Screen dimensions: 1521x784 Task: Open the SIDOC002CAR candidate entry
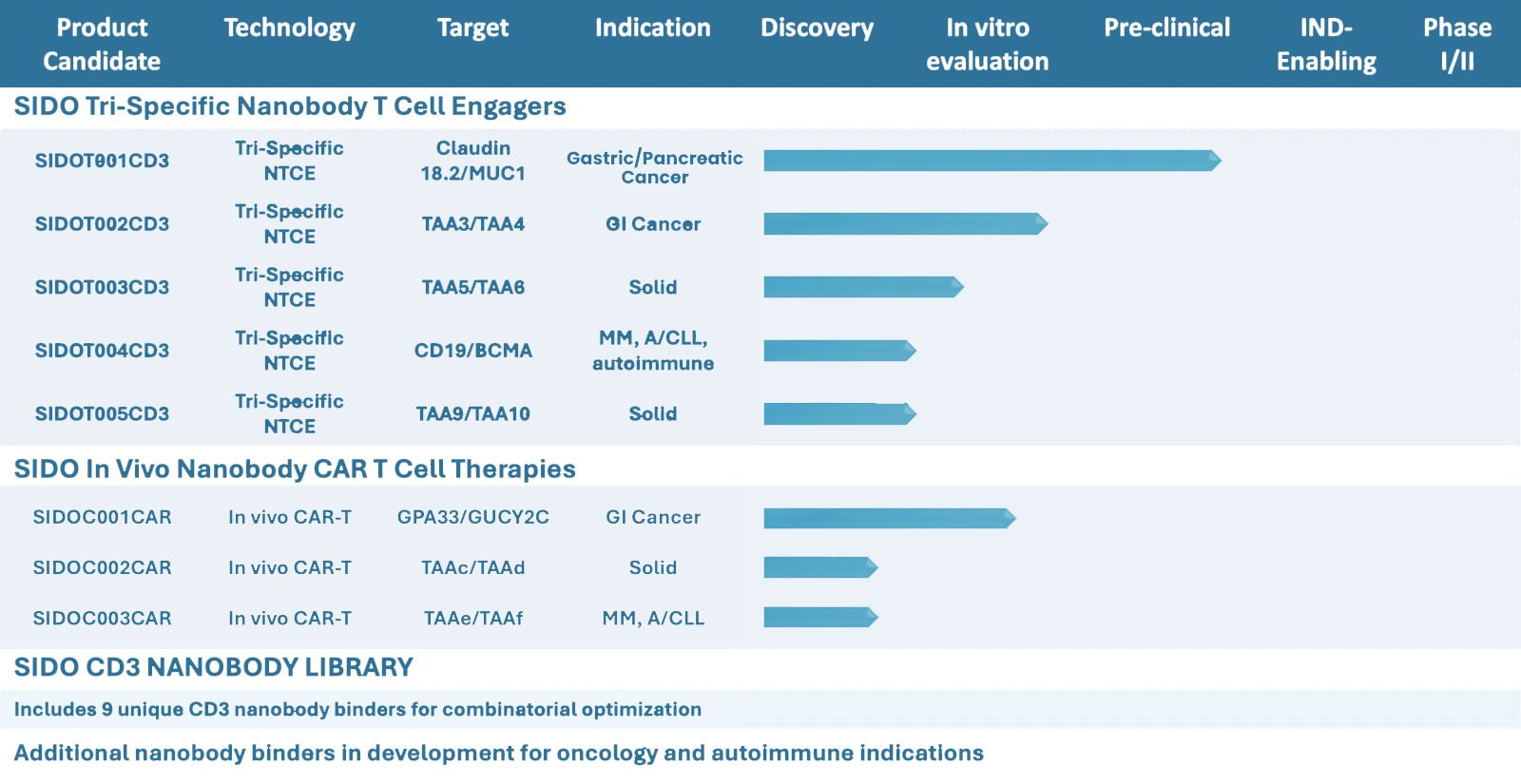pyautogui.click(x=102, y=567)
